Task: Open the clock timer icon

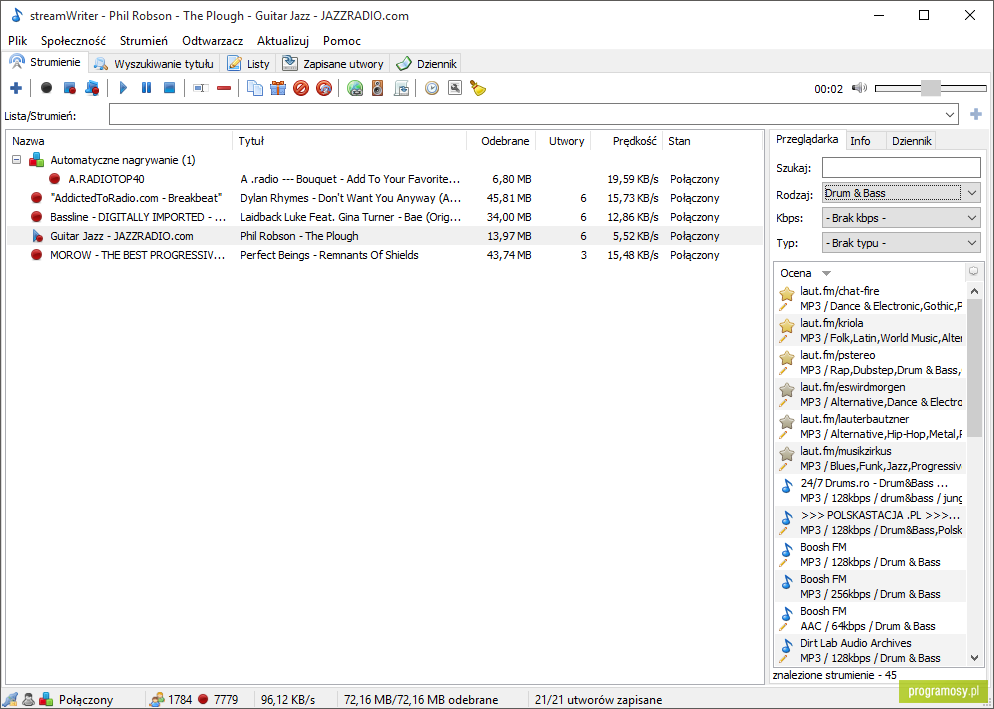Action: coord(432,88)
